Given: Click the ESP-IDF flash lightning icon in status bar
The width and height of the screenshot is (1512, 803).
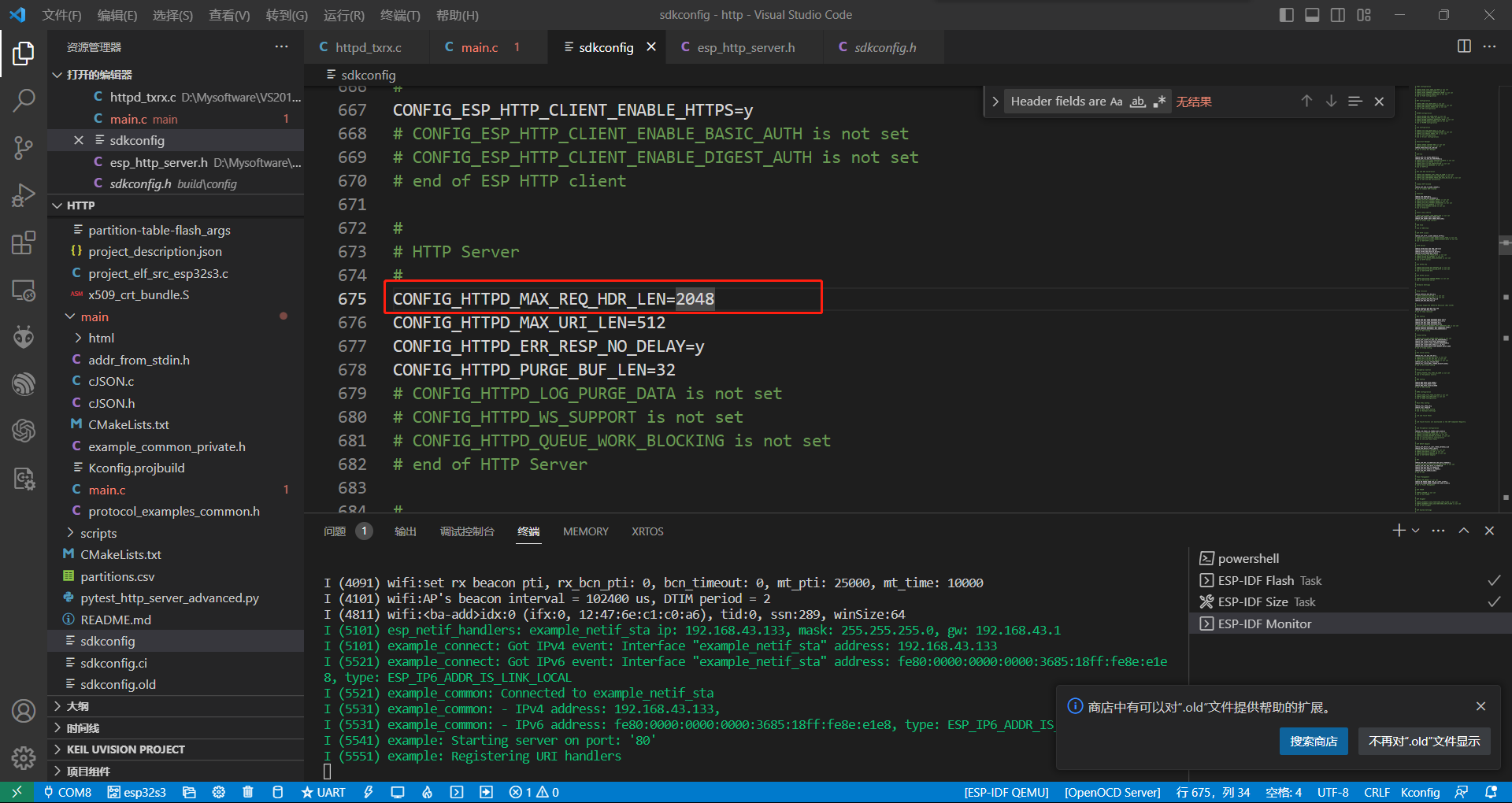Looking at the screenshot, I should (x=368, y=792).
